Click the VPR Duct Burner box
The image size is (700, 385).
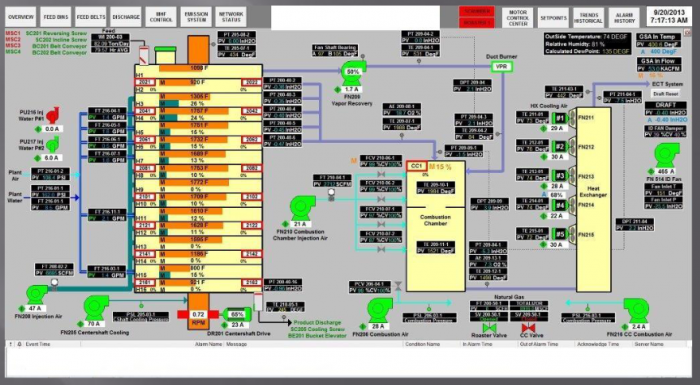coord(502,67)
